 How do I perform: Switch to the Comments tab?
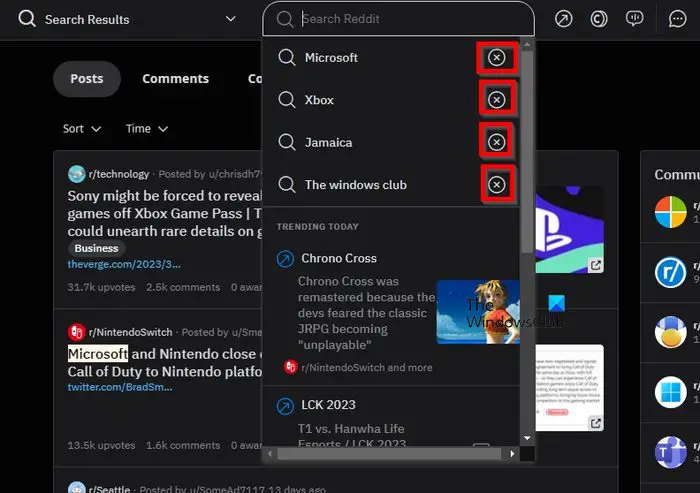pos(175,79)
